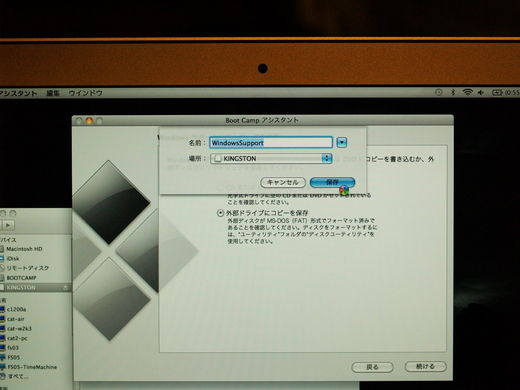
Task: Click すべて… to show all shared computers
Action: (18, 376)
